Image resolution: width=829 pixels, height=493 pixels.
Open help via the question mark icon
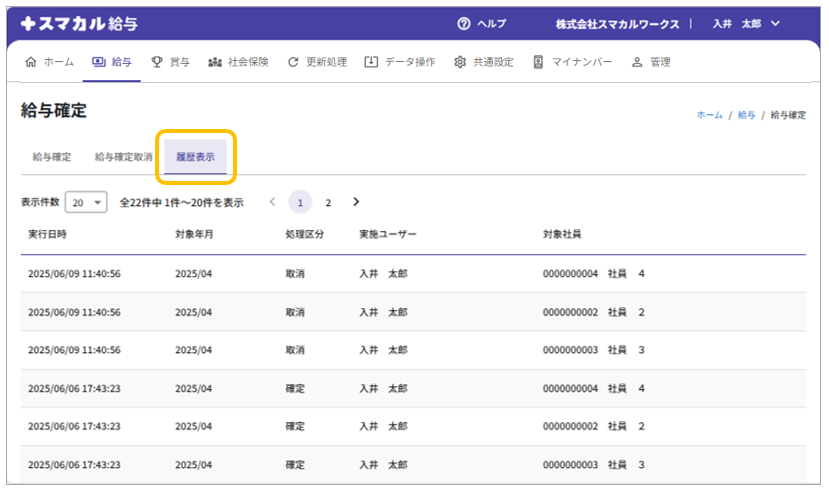point(463,23)
